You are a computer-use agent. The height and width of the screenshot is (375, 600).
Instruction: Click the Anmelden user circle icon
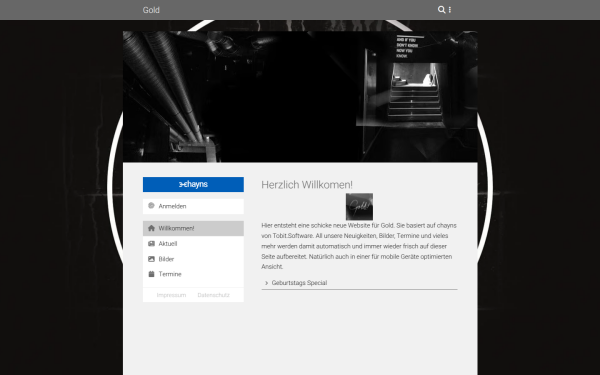(x=151, y=206)
